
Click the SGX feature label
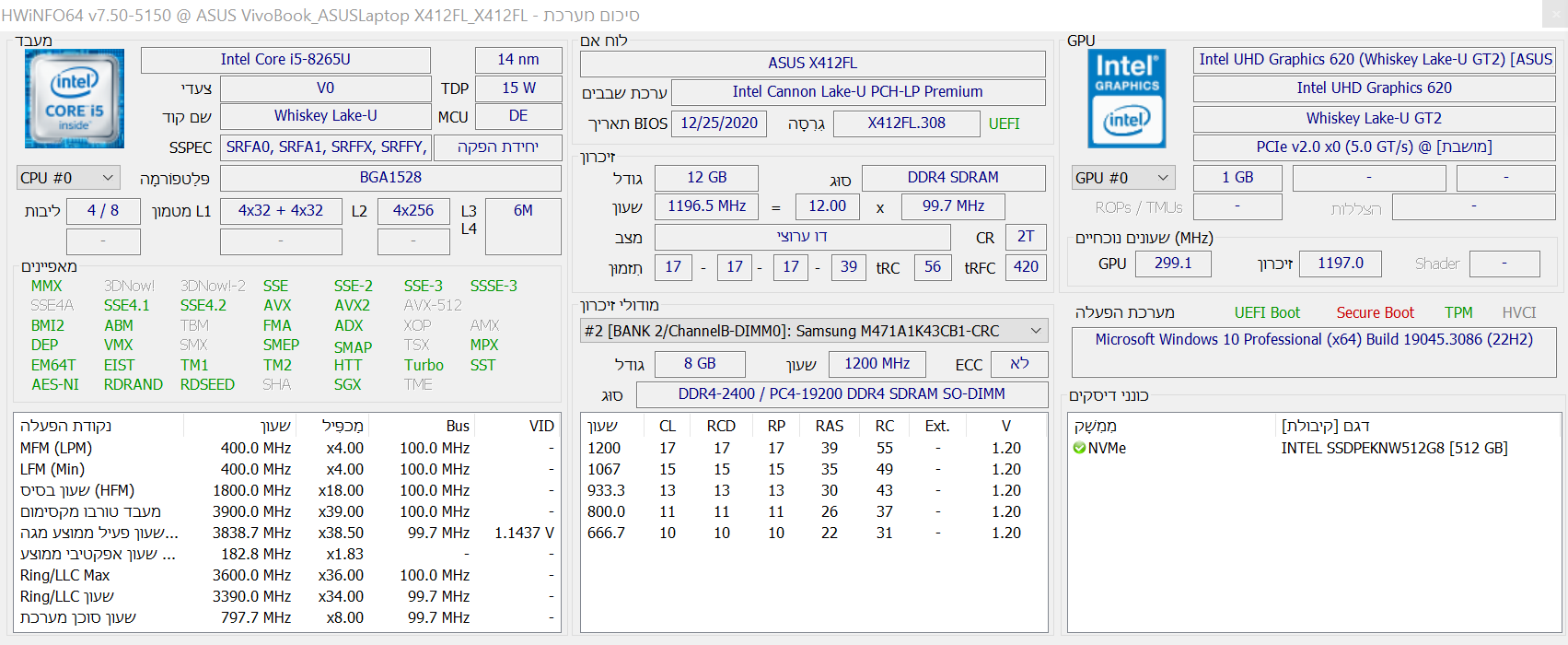click(347, 384)
